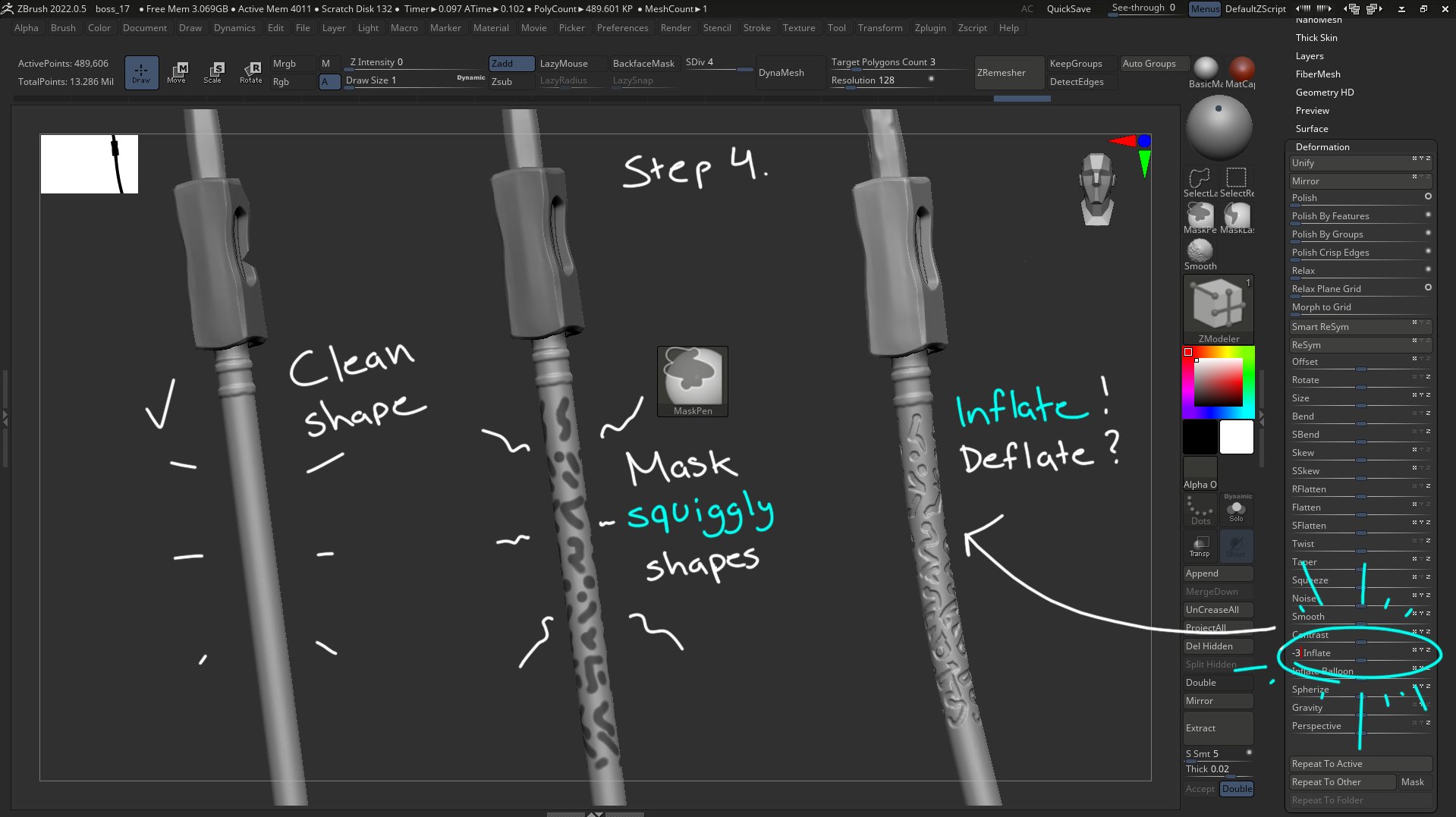Click the white secondary color swatch
The image size is (1456, 817).
coord(1236,438)
